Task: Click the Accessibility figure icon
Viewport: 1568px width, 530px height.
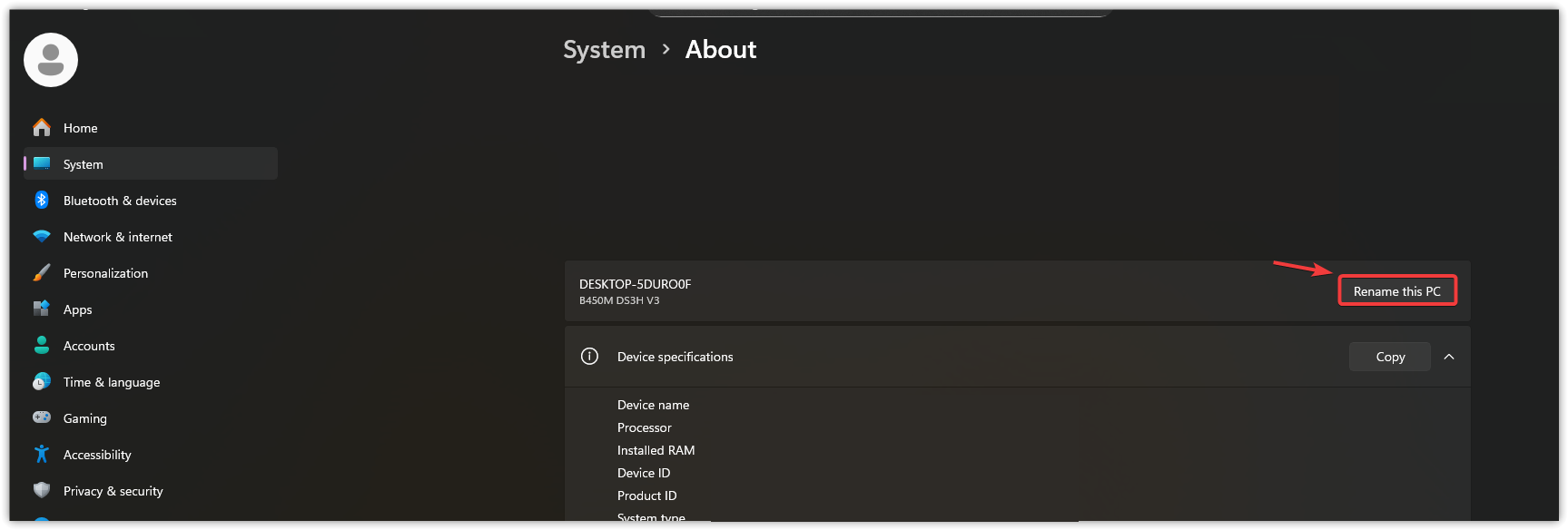Action: [x=42, y=454]
